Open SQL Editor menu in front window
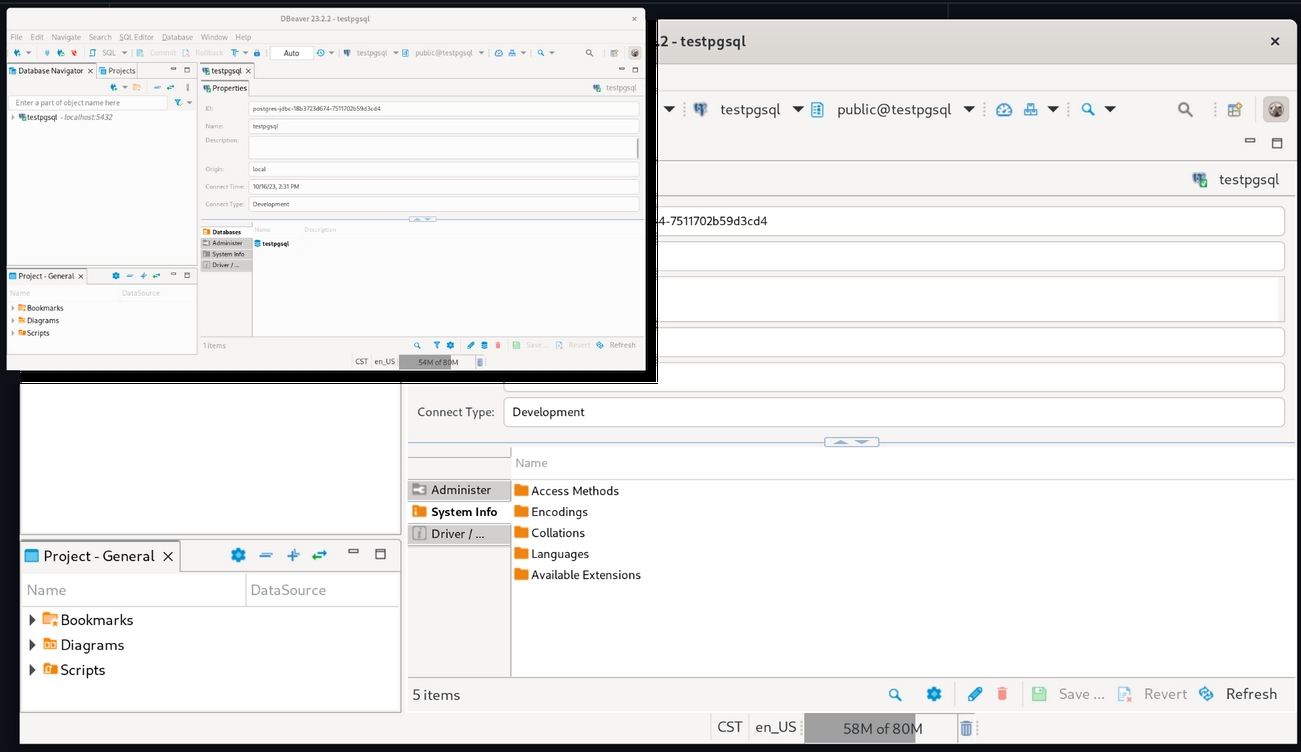The width and height of the screenshot is (1301, 752). click(x=136, y=37)
